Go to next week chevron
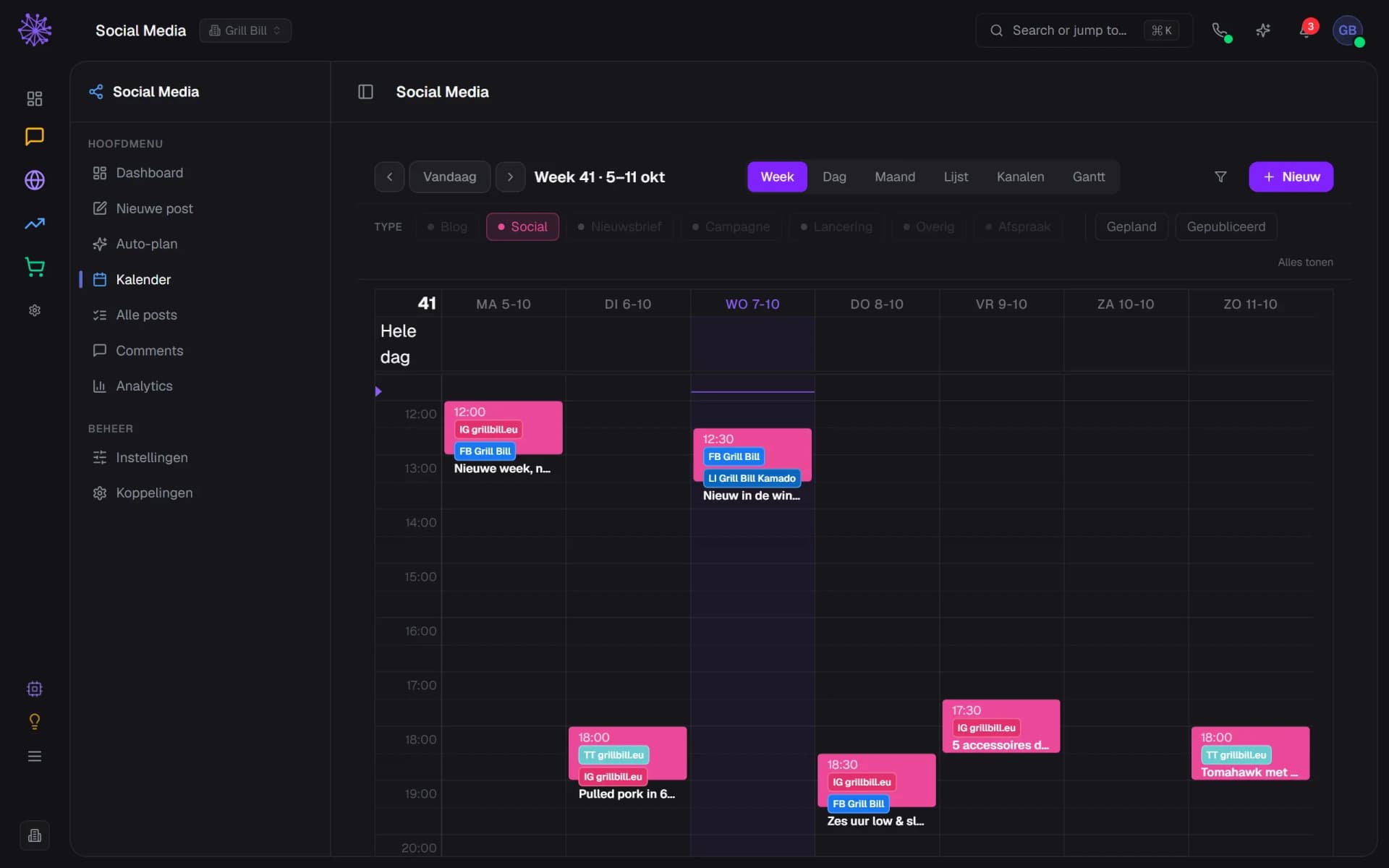This screenshot has height=868, width=1389. [510, 176]
